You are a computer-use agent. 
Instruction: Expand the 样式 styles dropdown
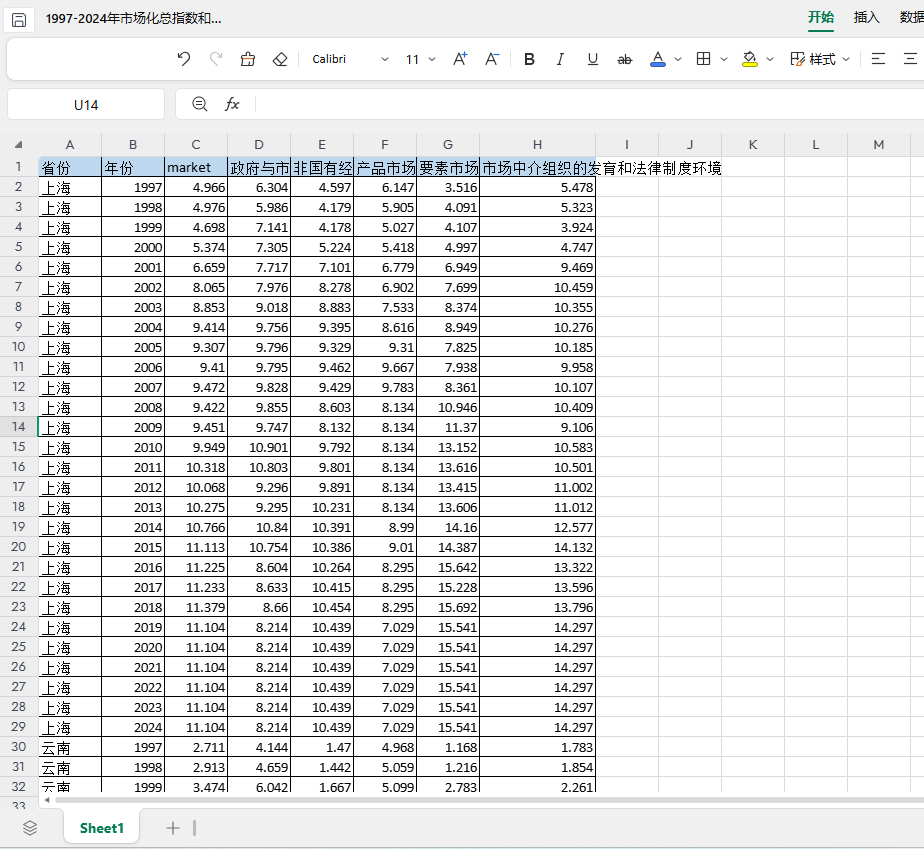(820, 59)
